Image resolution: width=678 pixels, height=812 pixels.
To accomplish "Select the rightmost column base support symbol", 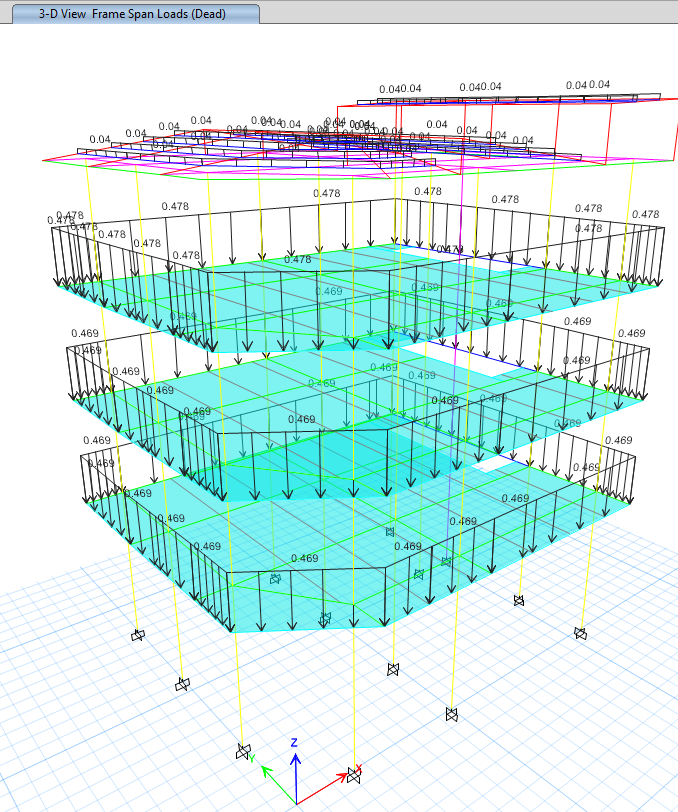I will pyautogui.click(x=580, y=633).
